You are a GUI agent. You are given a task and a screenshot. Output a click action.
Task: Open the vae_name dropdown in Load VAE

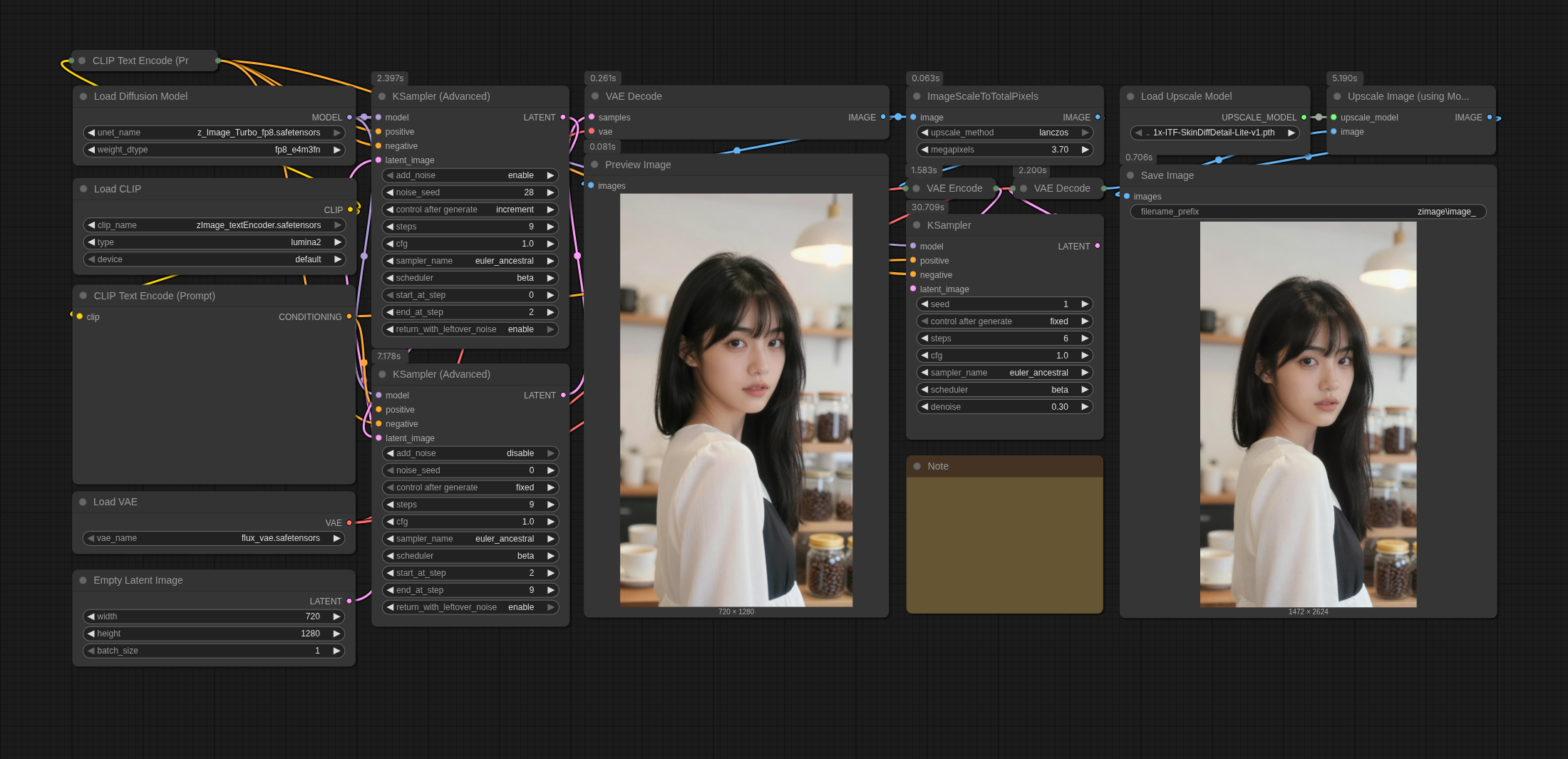click(x=214, y=539)
